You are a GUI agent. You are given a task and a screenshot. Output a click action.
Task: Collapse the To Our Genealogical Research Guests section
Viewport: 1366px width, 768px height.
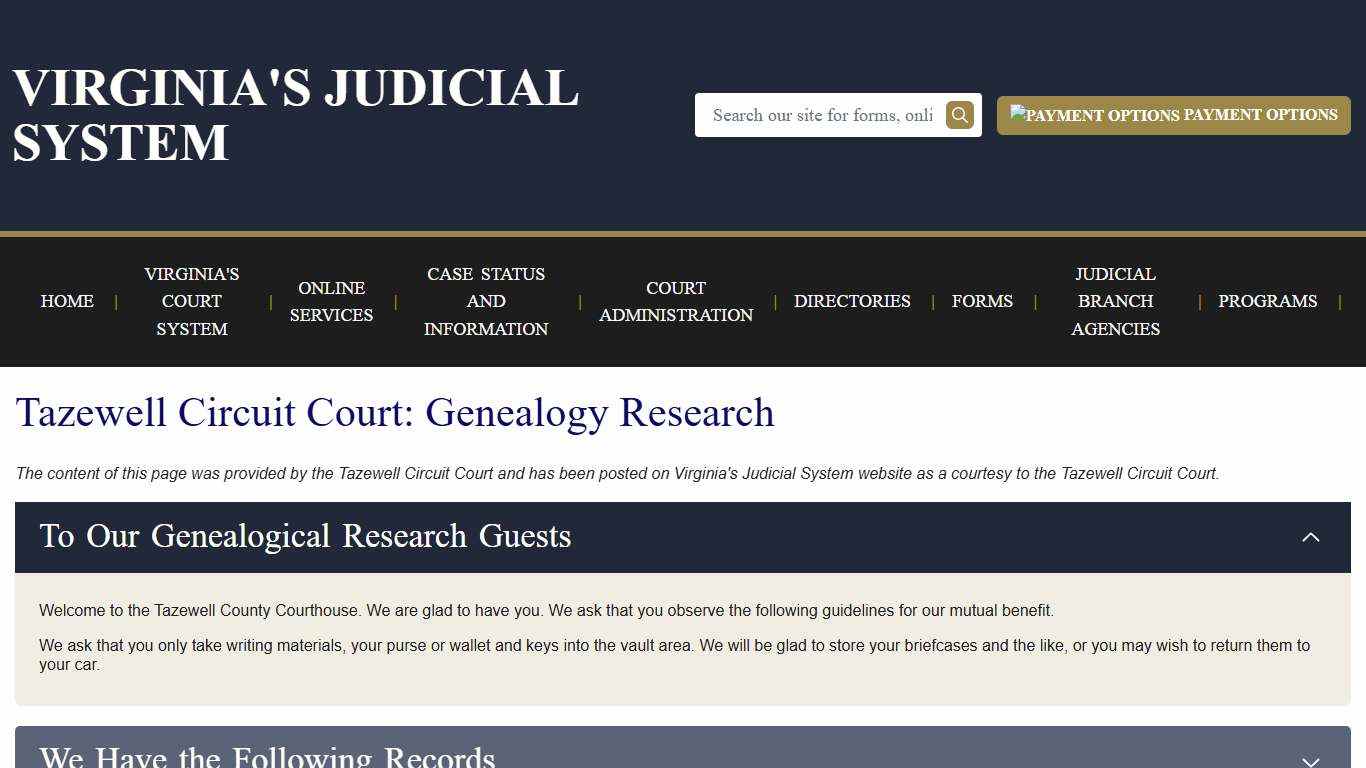coord(1310,537)
